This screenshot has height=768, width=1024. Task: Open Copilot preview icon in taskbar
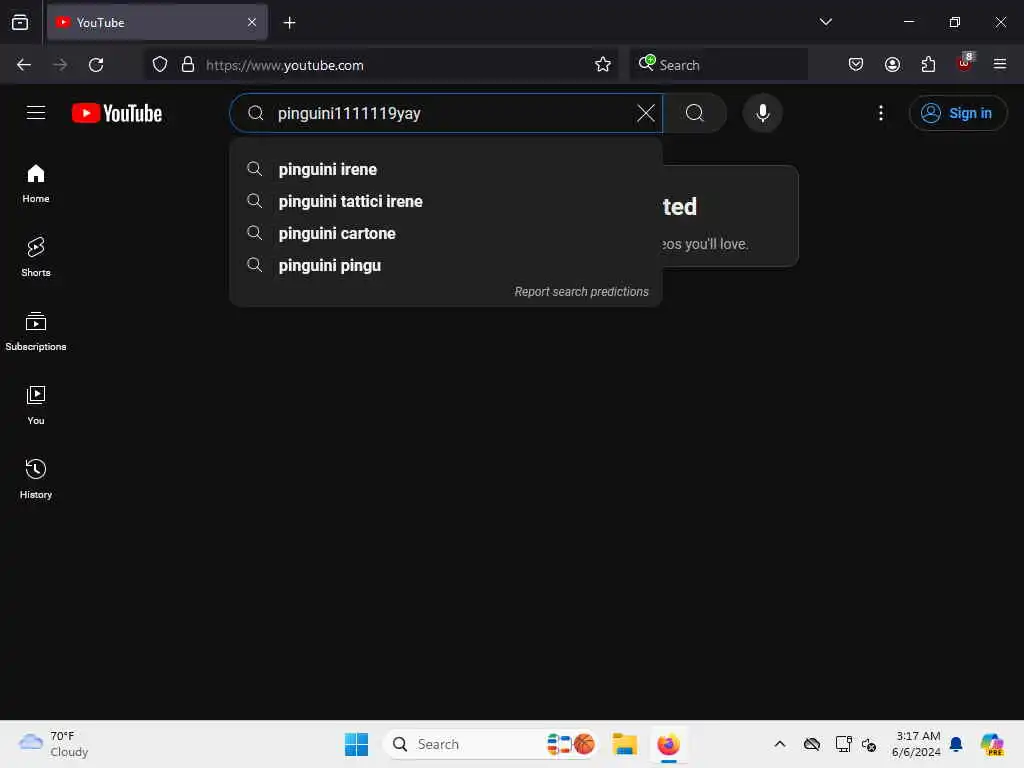click(992, 744)
